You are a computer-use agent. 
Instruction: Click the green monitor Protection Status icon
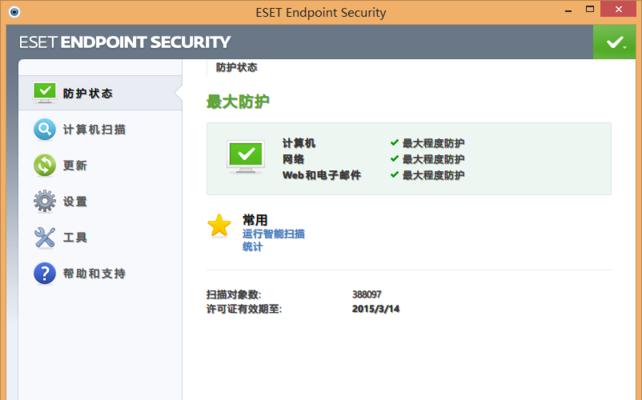(x=45, y=93)
